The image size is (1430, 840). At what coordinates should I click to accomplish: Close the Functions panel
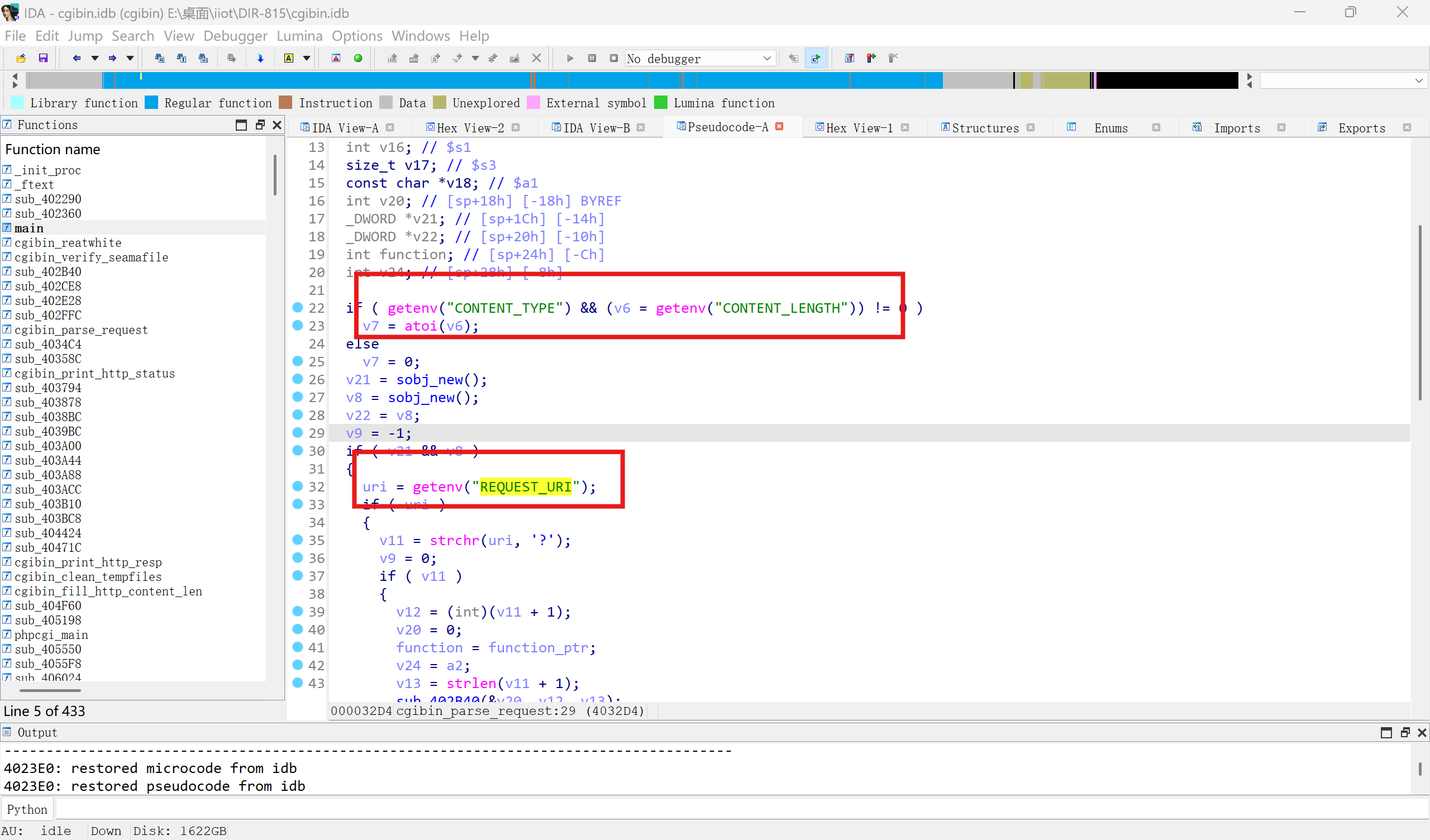pyautogui.click(x=277, y=125)
